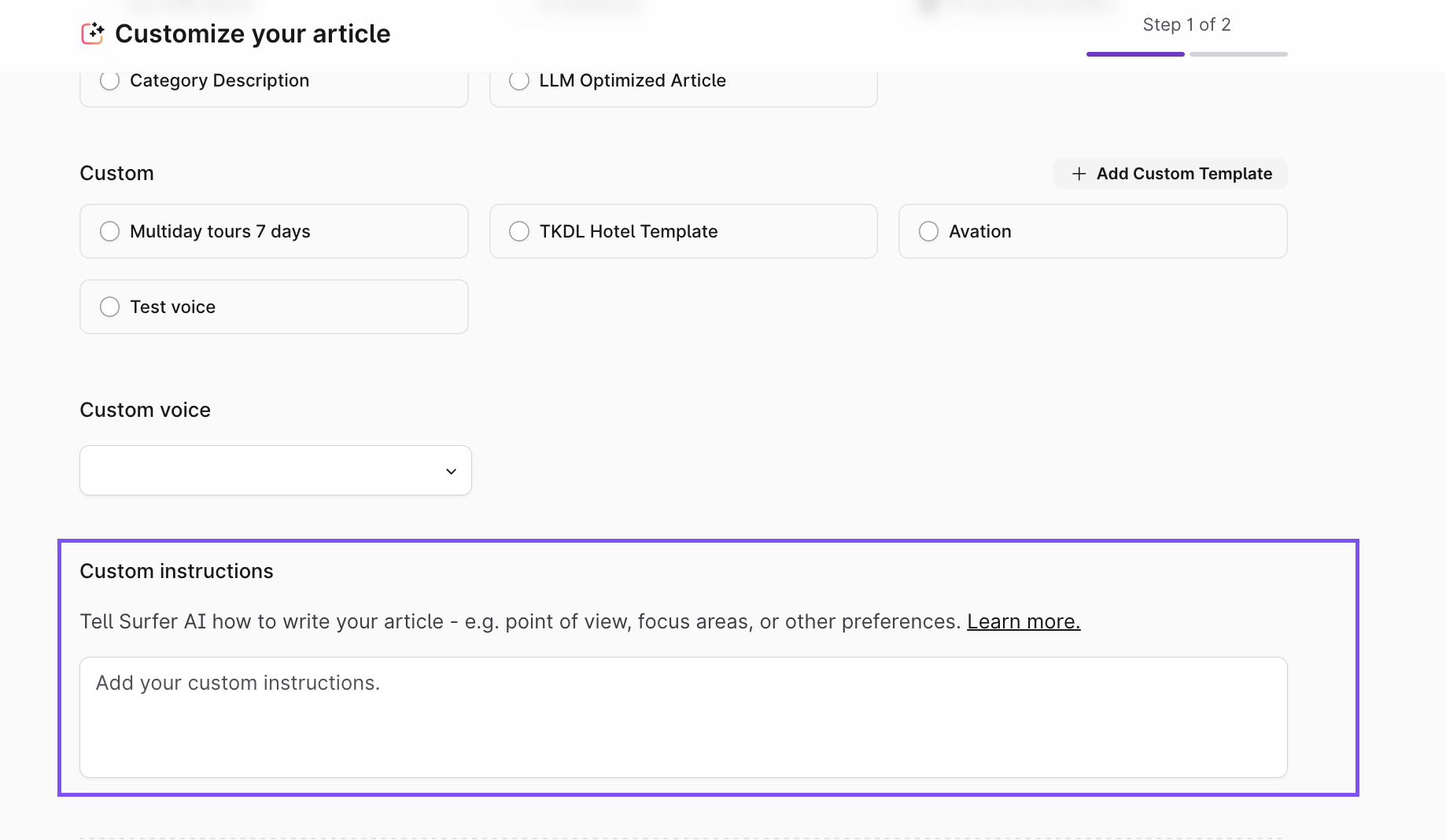Click the Custom voice section label
The image size is (1446, 840).
145,410
